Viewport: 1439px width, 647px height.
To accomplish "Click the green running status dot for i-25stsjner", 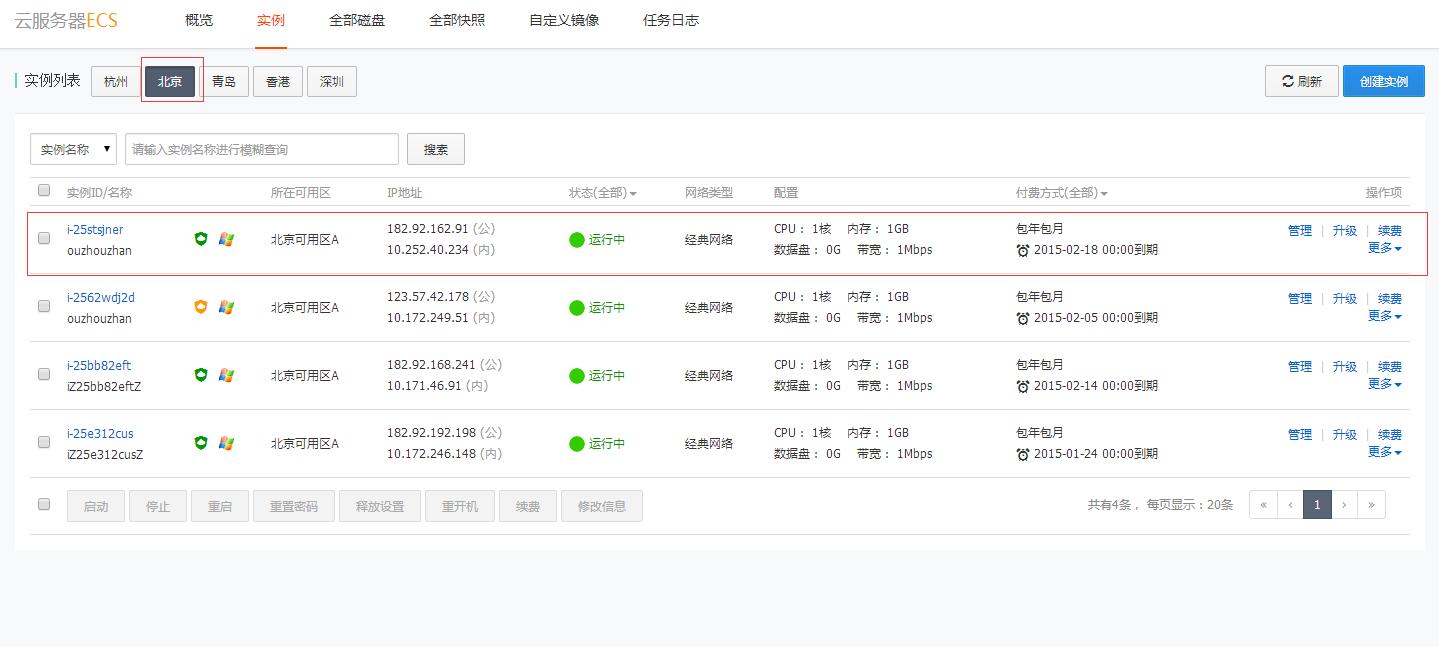I will 576,239.
